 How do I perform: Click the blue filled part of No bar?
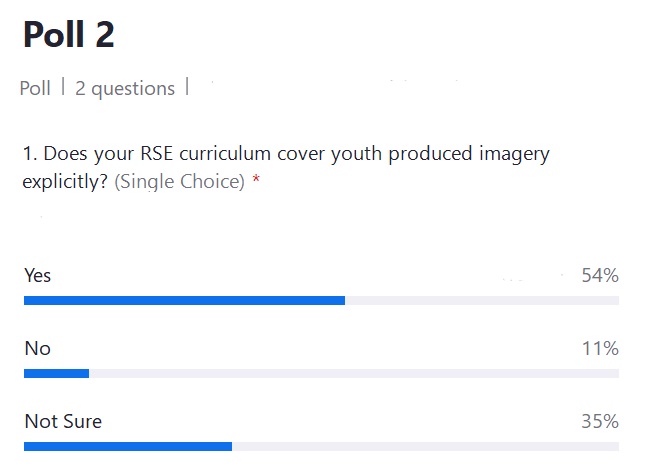click(56, 374)
